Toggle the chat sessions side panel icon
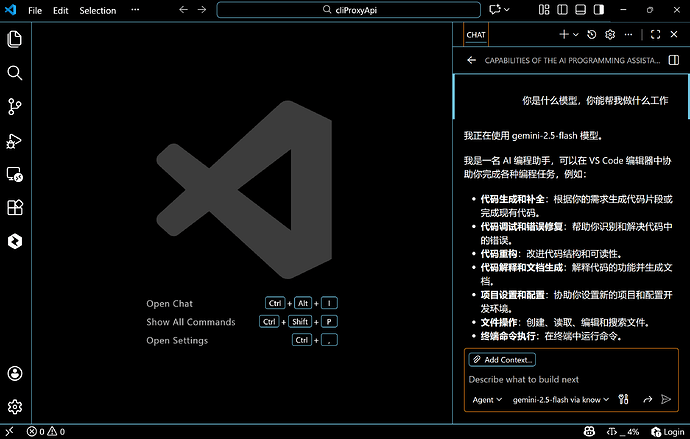Screen dimensions: 690x439 (x=674, y=60)
